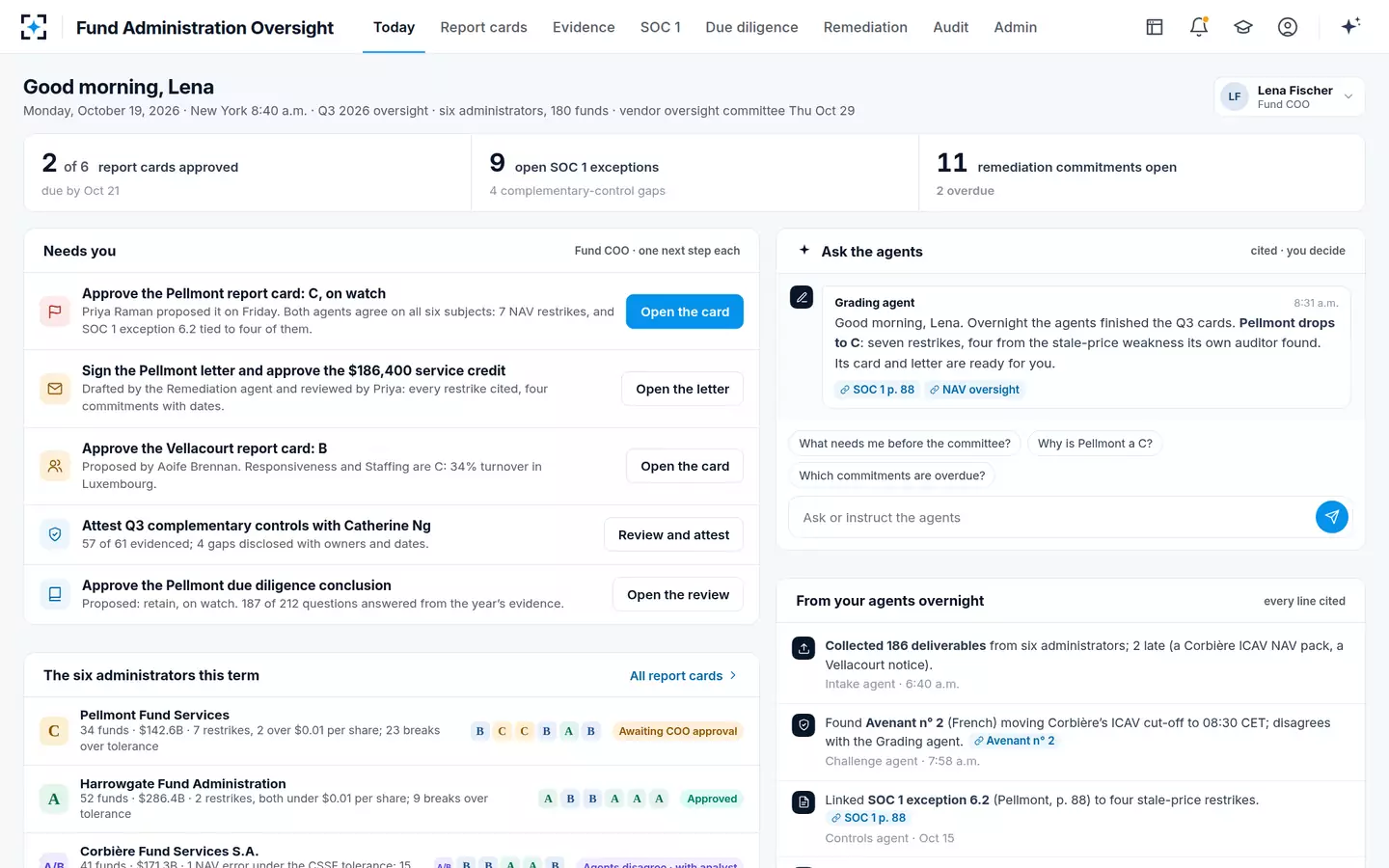This screenshot has height=868, width=1389.
Task: Open the Avenant n° 2 citation chip
Action: tap(1014, 741)
